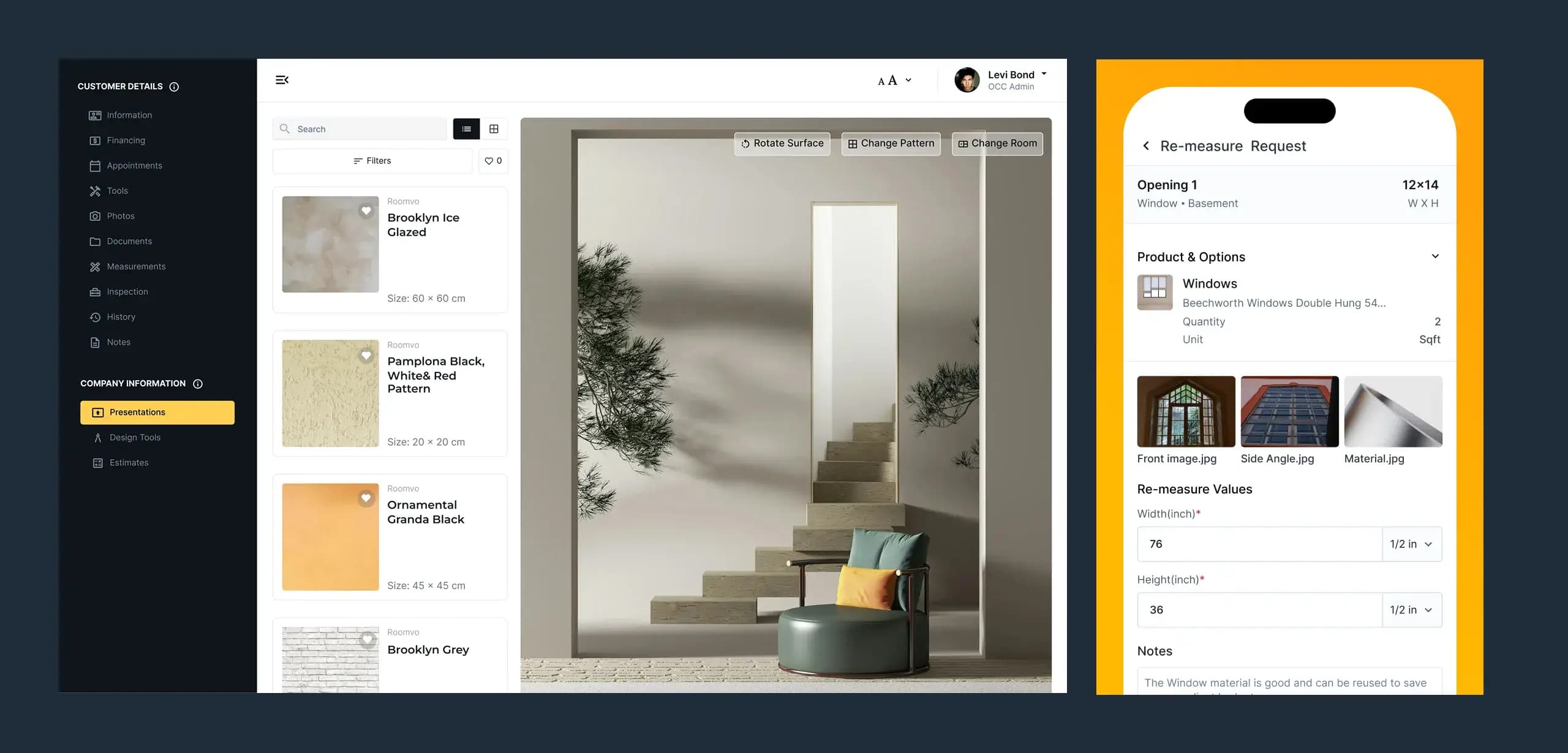Image resolution: width=1568 pixels, height=753 pixels.
Task: Click the Change Room button
Action: coord(997,144)
